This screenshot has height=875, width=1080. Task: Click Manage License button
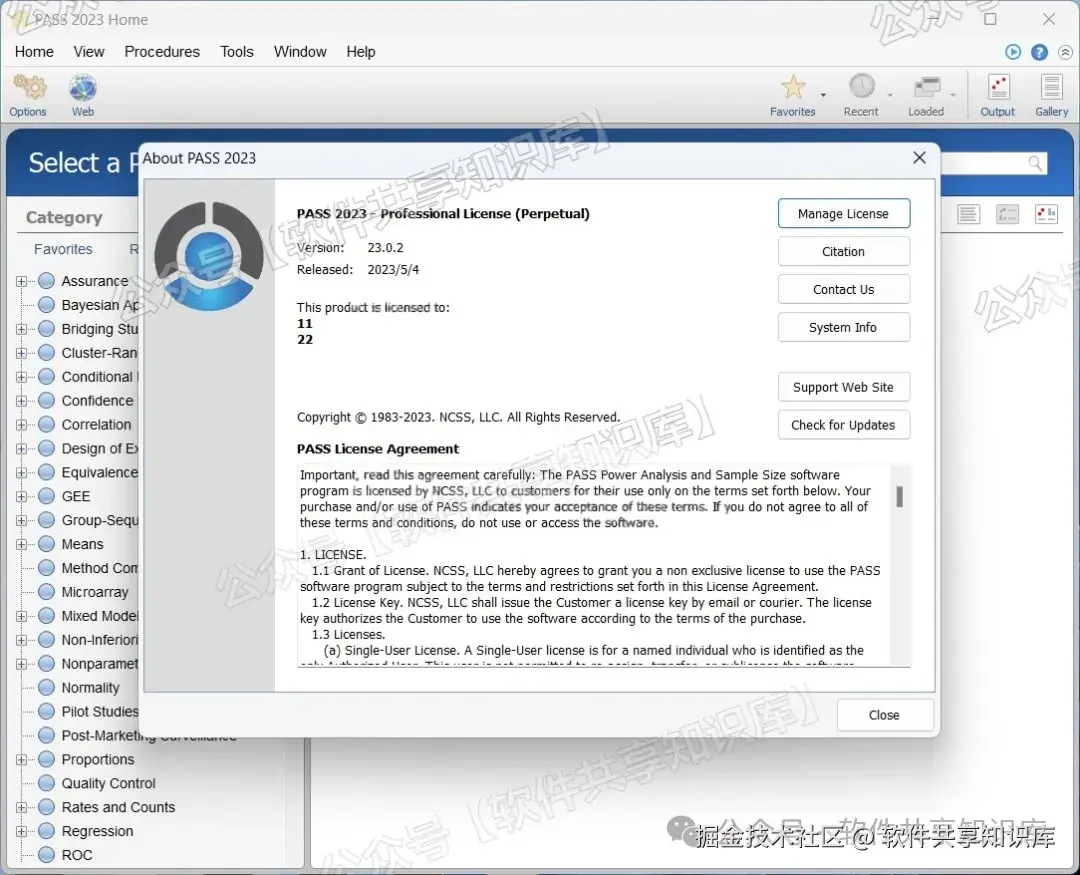pyautogui.click(x=844, y=214)
